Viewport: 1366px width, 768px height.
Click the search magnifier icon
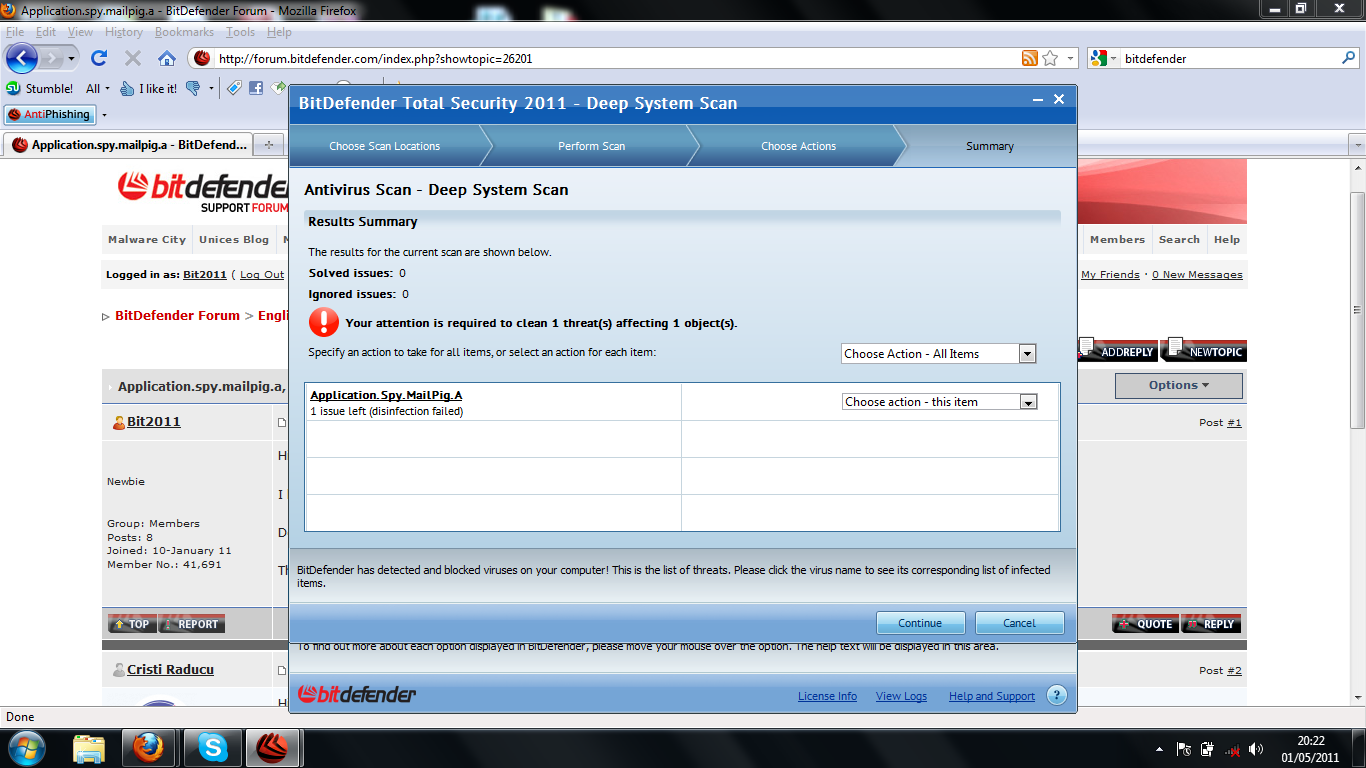[1347, 58]
